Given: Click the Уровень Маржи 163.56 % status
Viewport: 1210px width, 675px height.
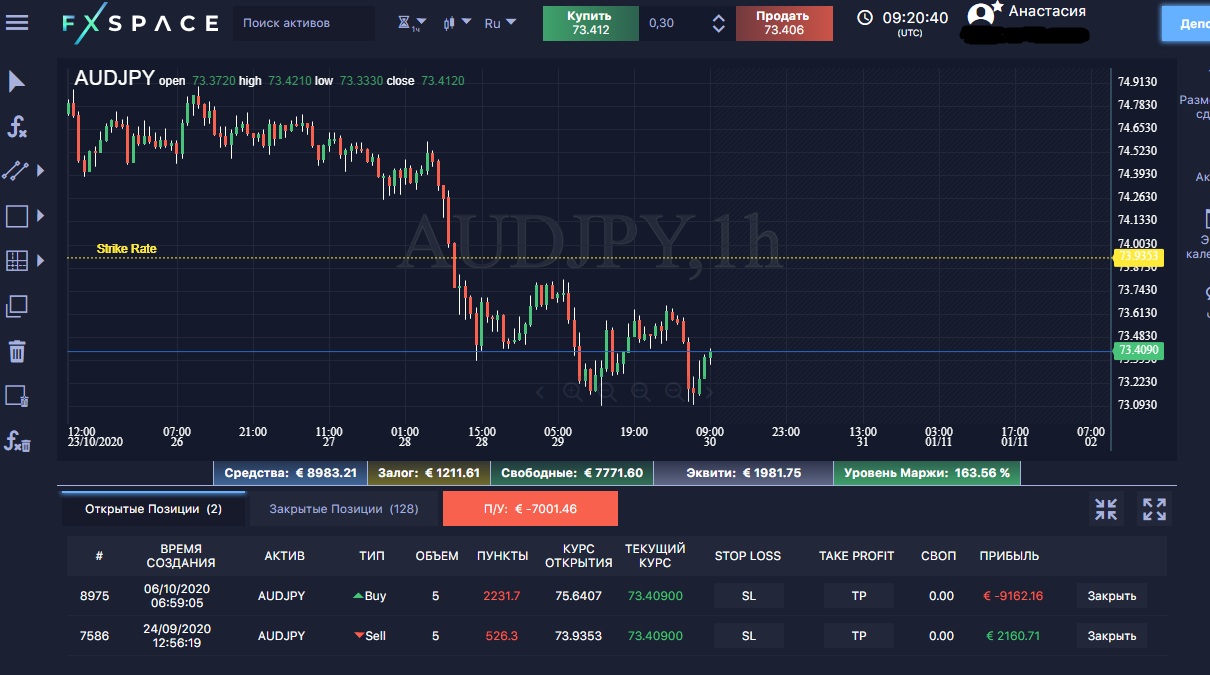Looking at the screenshot, I should (927, 473).
